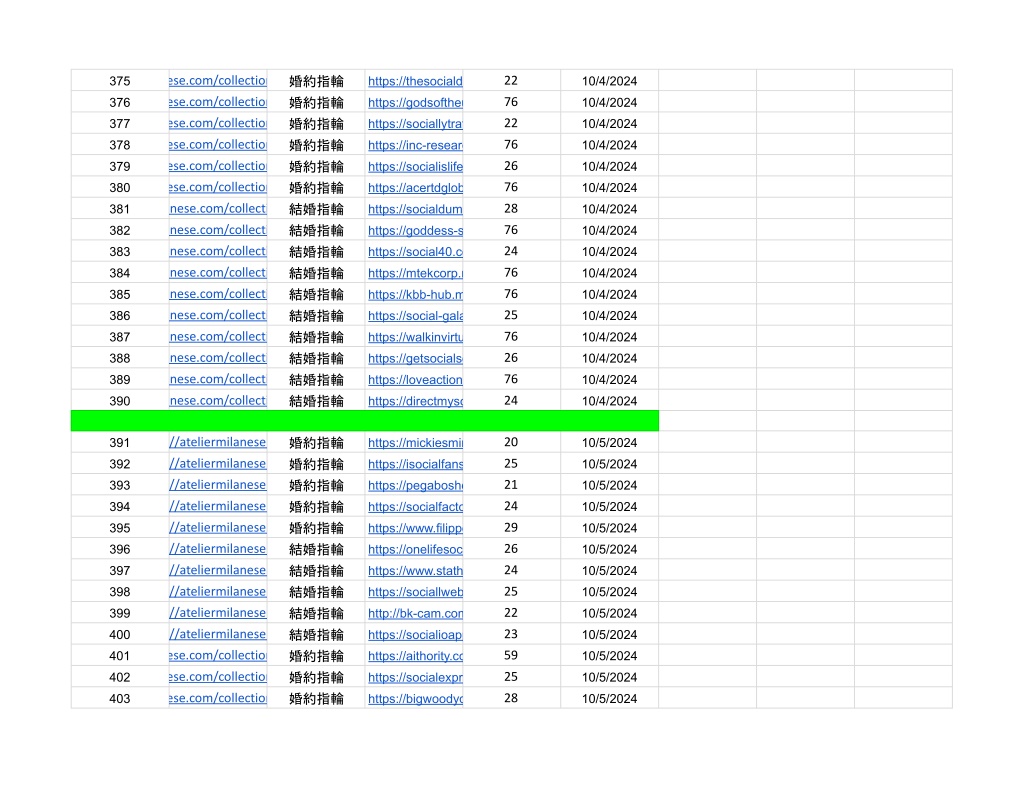Follow the https://socialislife link in row 379
This screenshot has height=791, width=1024.
[415, 167]
